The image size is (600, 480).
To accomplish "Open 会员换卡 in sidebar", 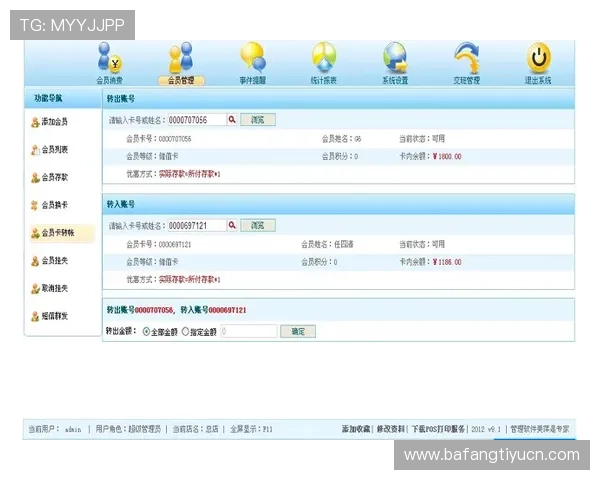I will coord(50,205).
